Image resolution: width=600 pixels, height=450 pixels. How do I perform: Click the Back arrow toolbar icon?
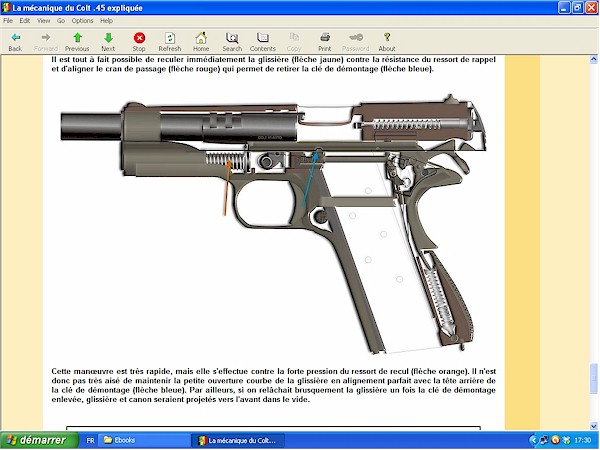tap(15, 38)
